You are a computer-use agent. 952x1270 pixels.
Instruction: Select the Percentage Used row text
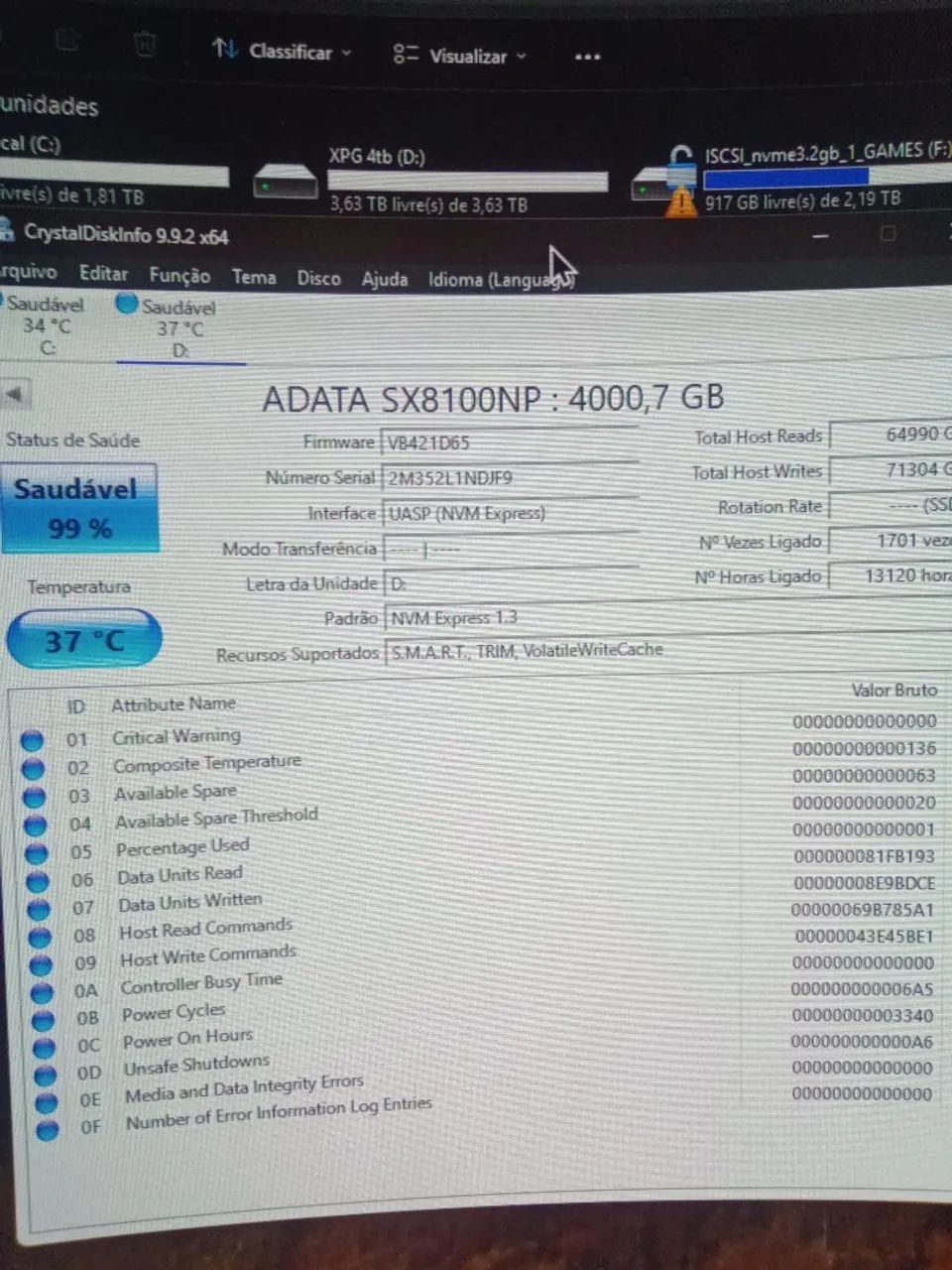coord(182,847)
